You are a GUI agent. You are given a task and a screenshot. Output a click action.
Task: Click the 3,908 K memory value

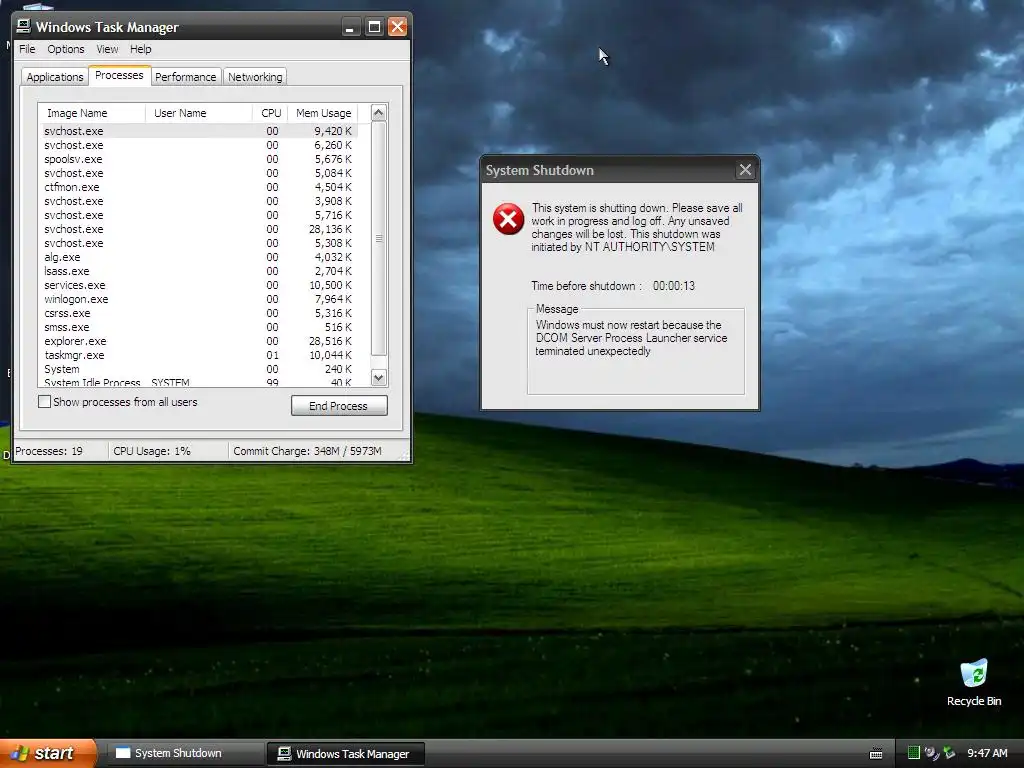click(x=333, y=201)
